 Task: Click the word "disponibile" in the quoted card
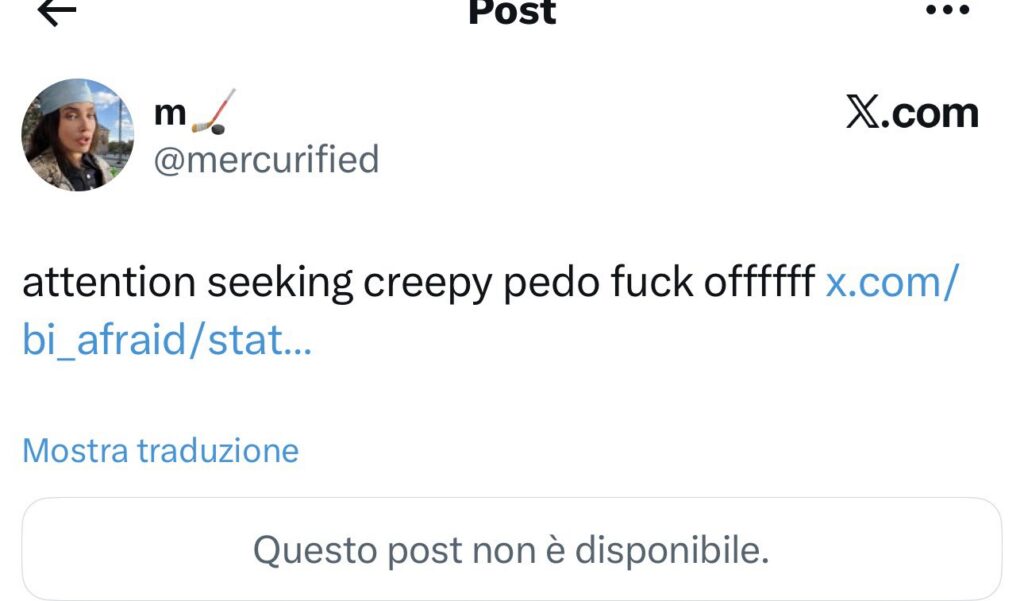[672, 550]
